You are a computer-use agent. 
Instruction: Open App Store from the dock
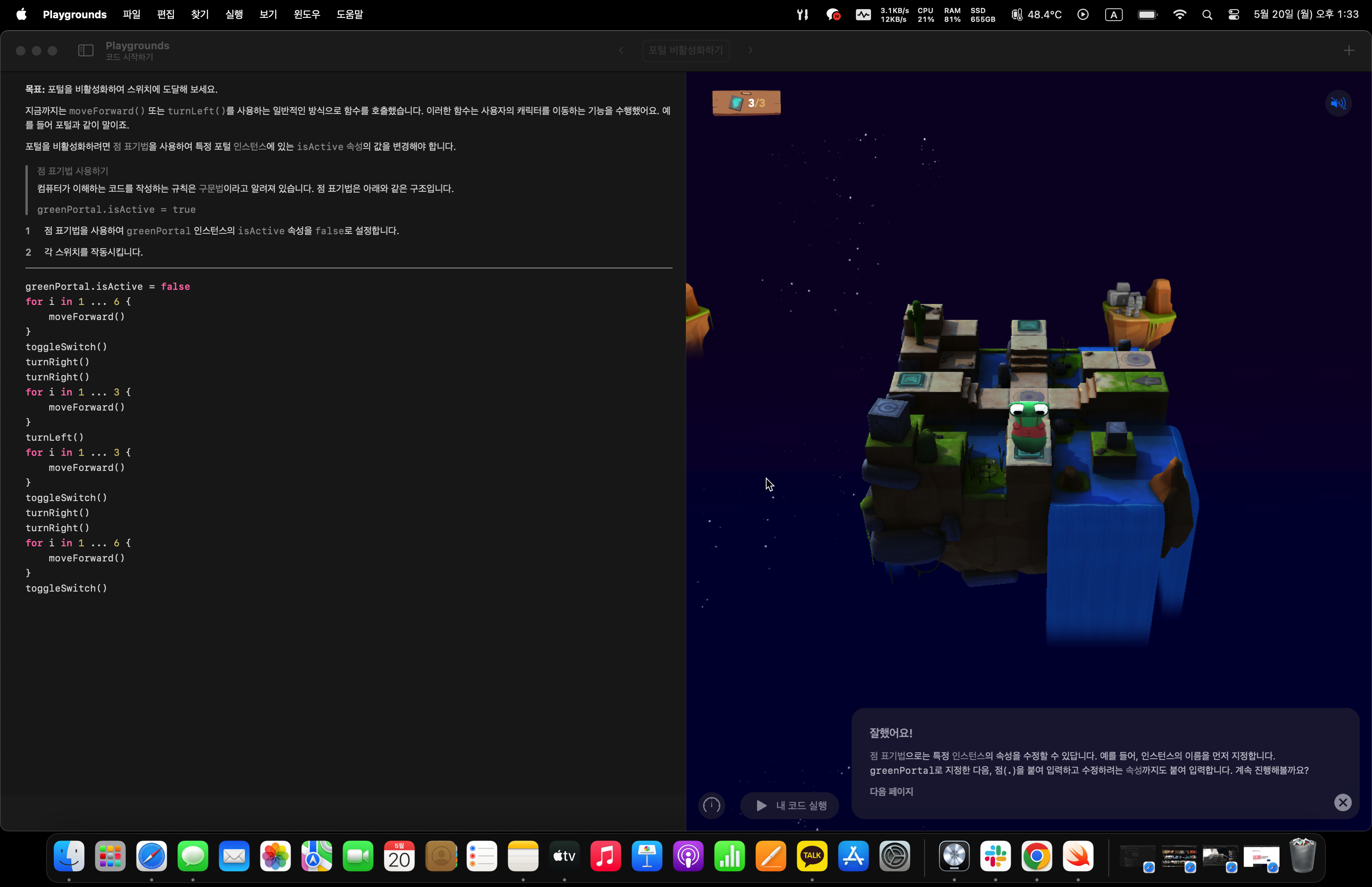[853, 856]
